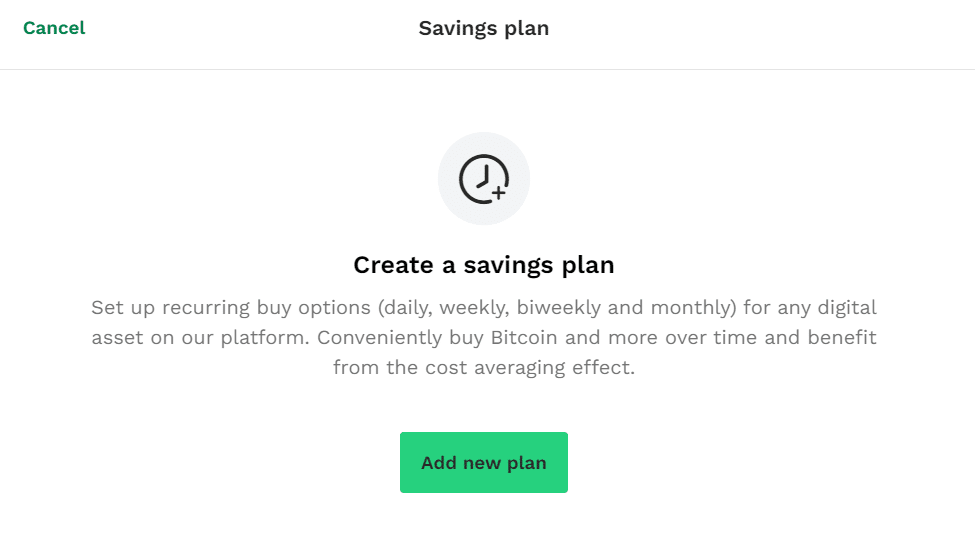Click the word digital in the description
This screenshot has height=553, width=975.
pos(847,307)
